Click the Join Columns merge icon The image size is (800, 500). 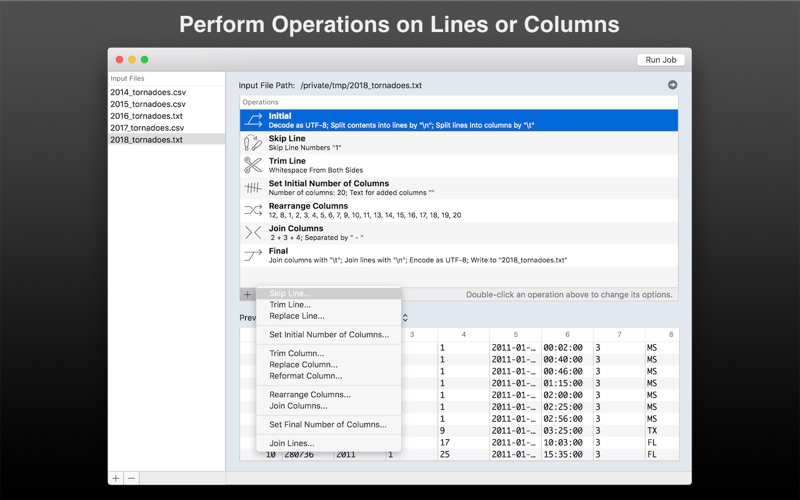253,233
